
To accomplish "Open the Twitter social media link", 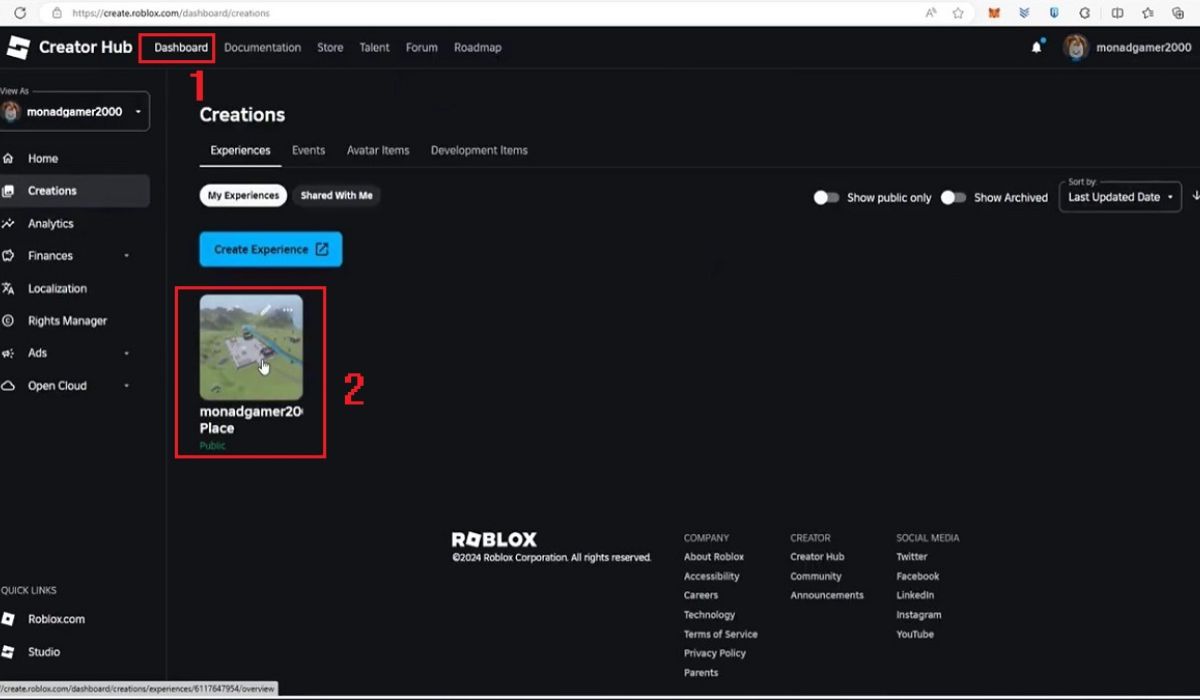I will [912, 557].
